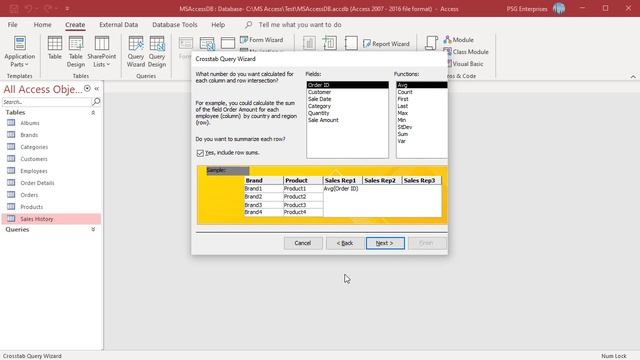Viewport: 640px width, 360px height.
Task: Select Quantity in the Fields list
Action: point(347,113)
